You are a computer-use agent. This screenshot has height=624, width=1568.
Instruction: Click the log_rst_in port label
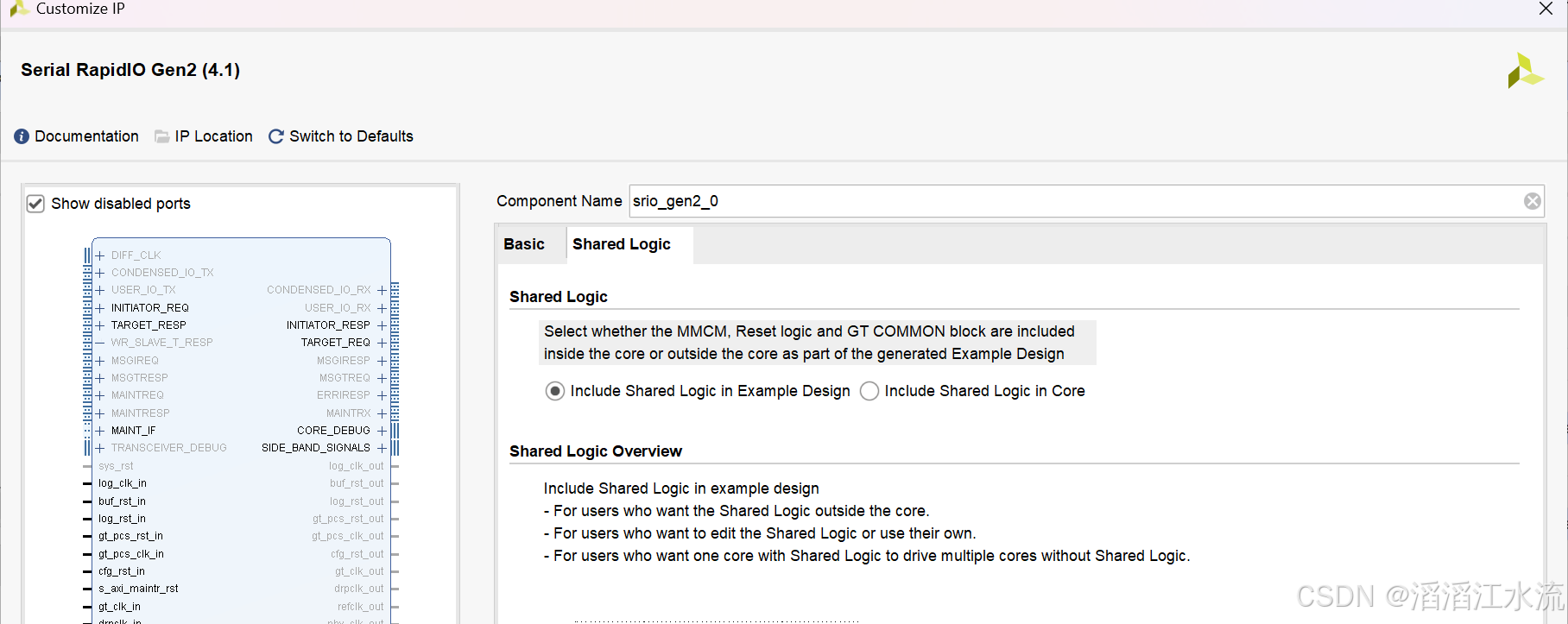click(122, 519)
